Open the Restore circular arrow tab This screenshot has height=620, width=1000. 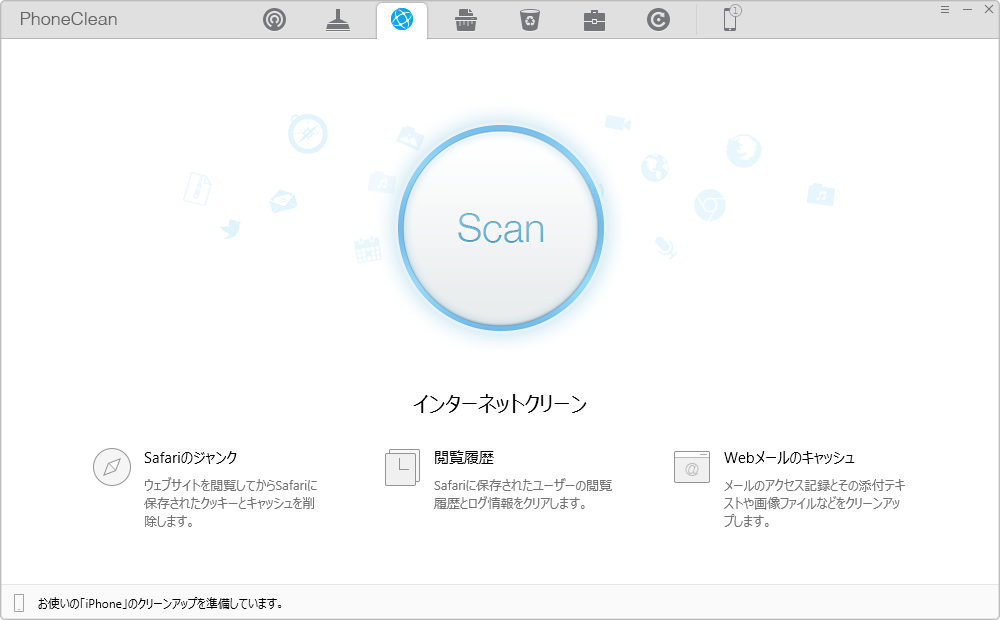point(658,20)
